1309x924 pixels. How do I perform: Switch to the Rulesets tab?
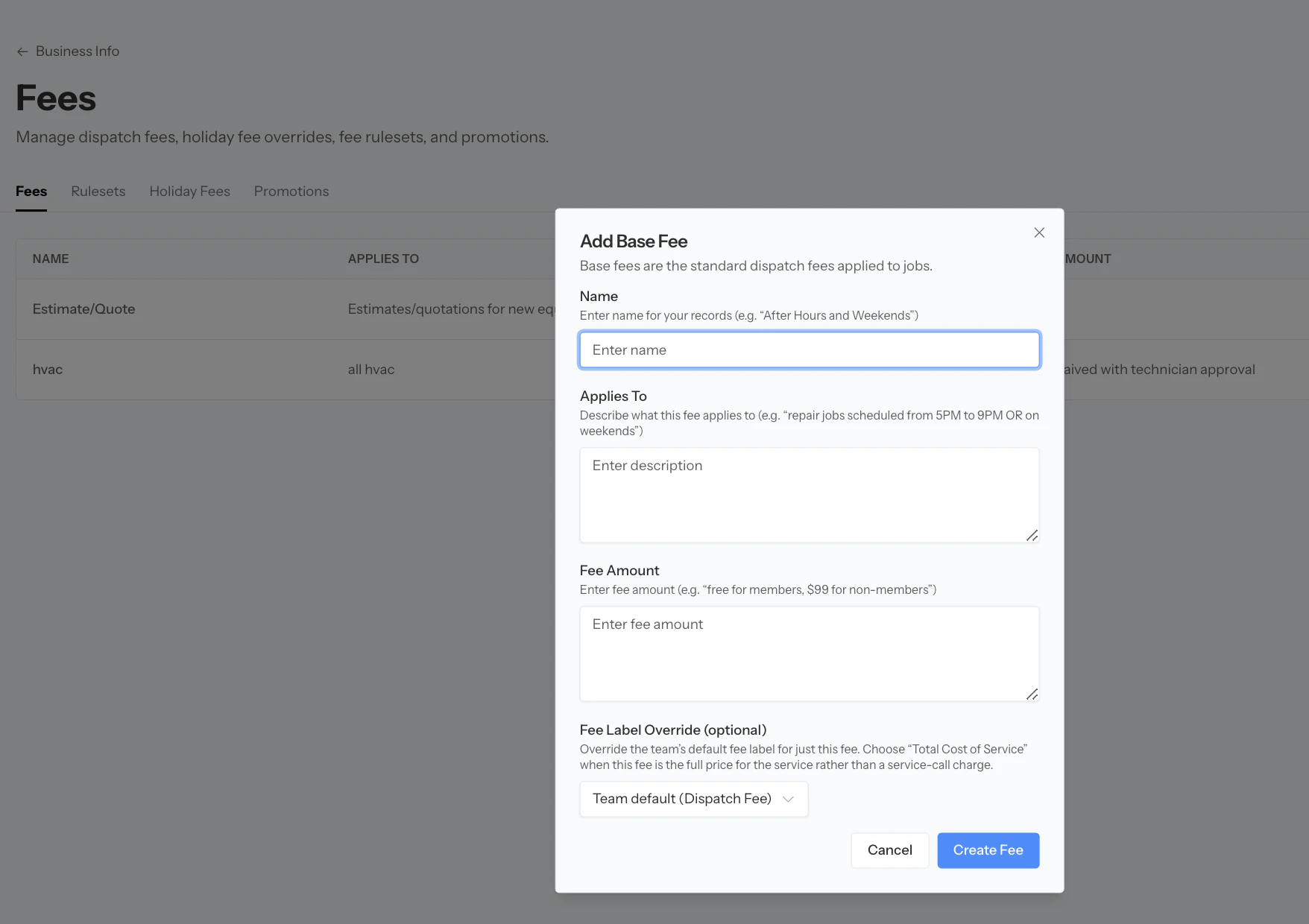[x=98, y=192]
